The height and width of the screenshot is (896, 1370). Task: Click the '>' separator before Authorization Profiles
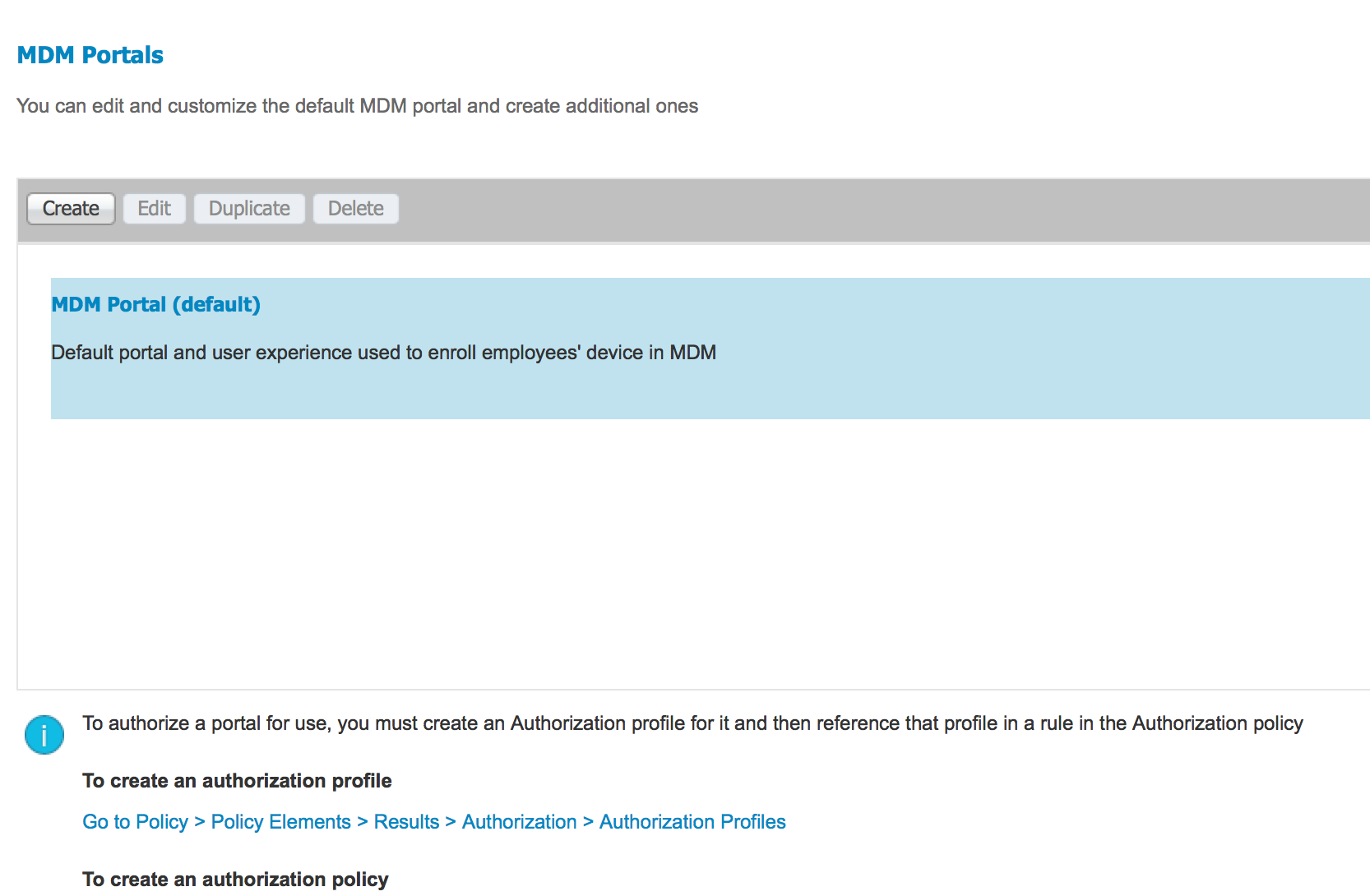coord(588,822)
